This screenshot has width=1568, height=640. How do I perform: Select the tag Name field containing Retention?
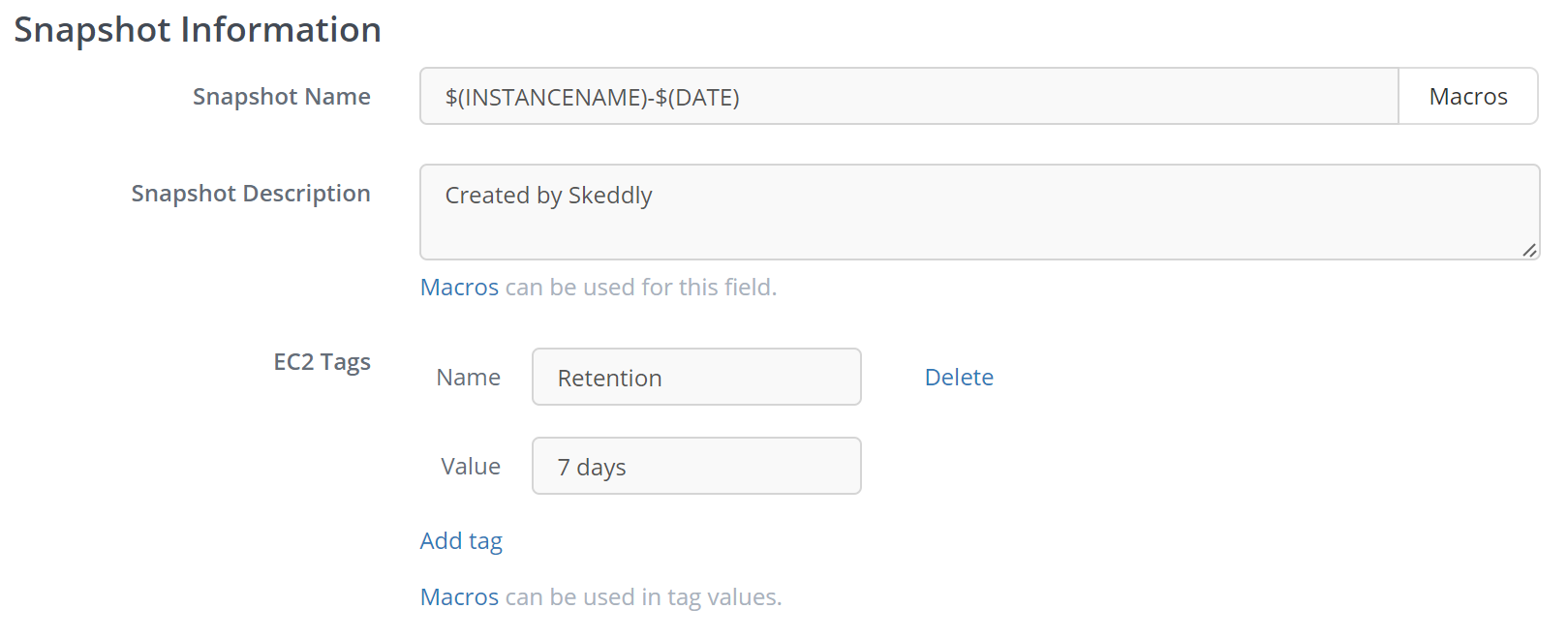point(696,377)
